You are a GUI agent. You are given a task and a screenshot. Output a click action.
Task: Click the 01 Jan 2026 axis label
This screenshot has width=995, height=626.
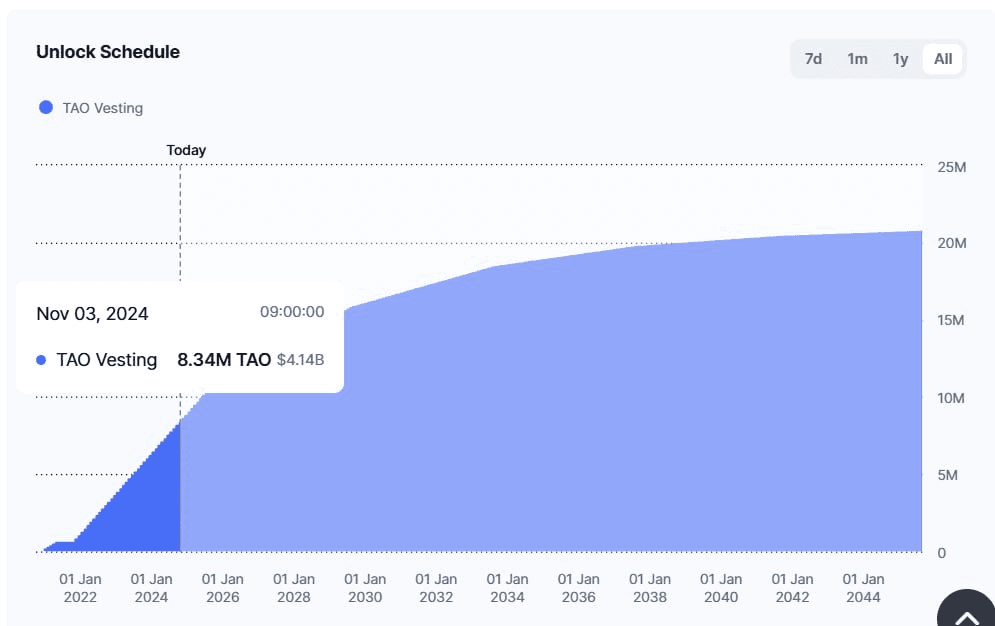(x=222, y=588)
